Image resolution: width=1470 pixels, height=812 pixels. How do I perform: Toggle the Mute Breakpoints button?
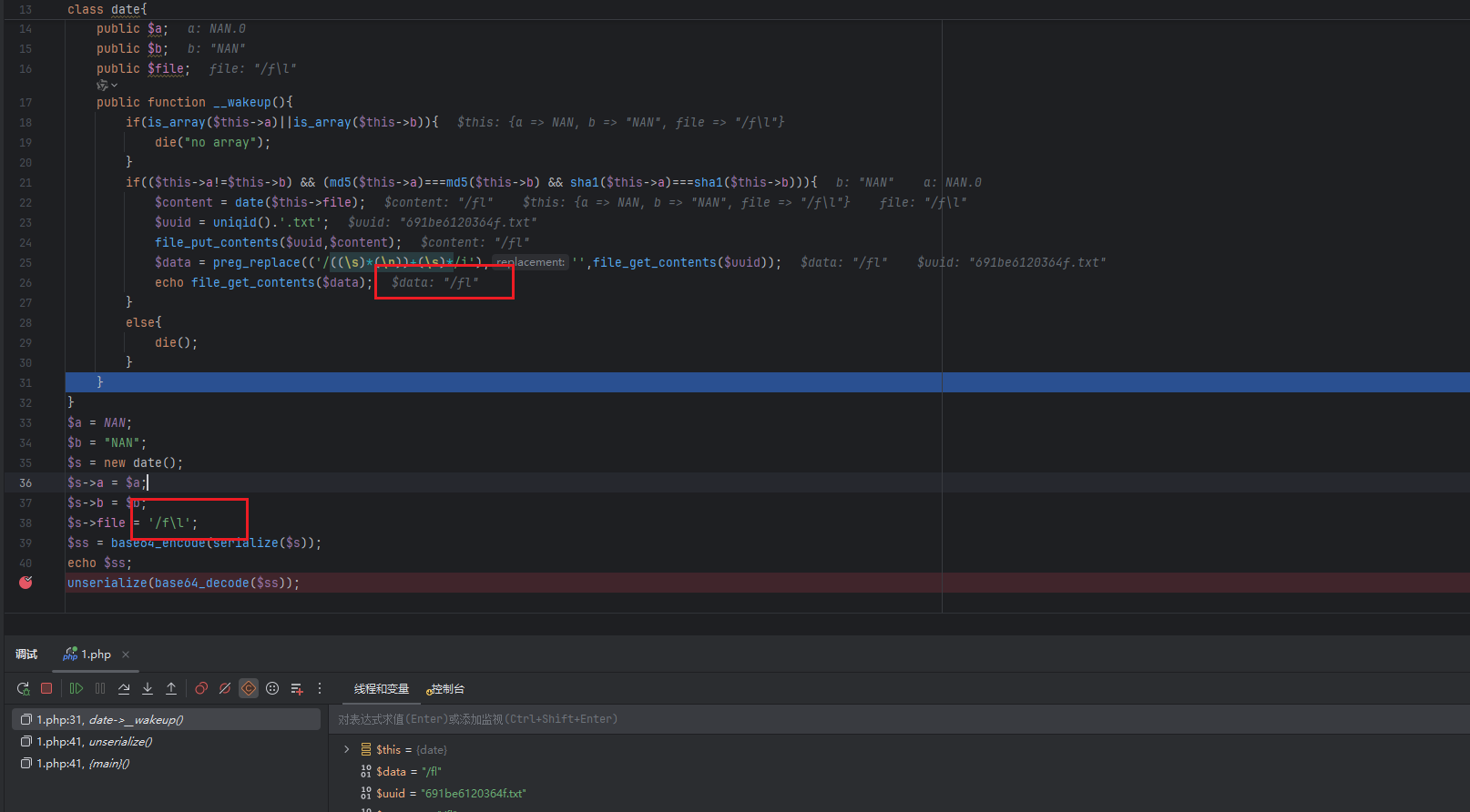tap(225, 689)
